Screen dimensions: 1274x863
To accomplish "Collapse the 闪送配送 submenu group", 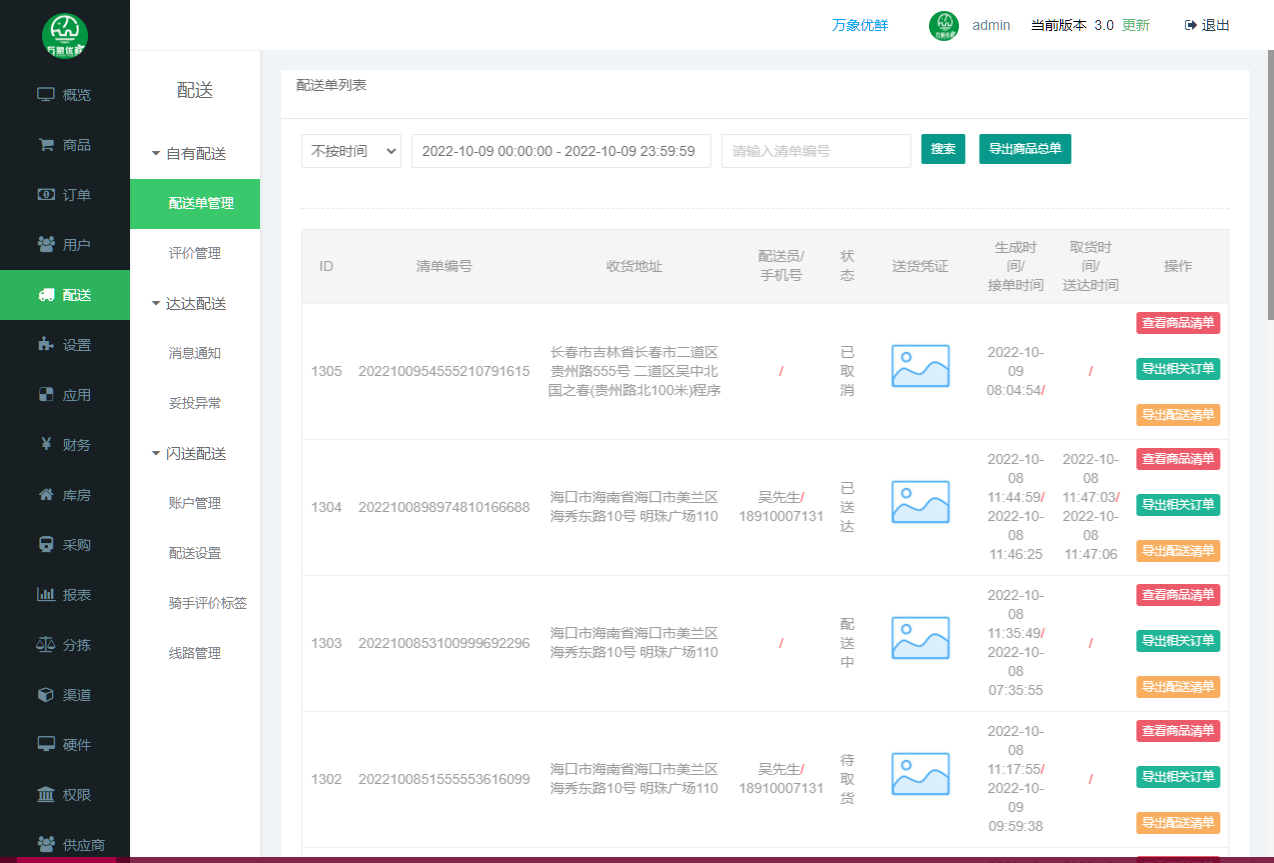I will [189, 454].
